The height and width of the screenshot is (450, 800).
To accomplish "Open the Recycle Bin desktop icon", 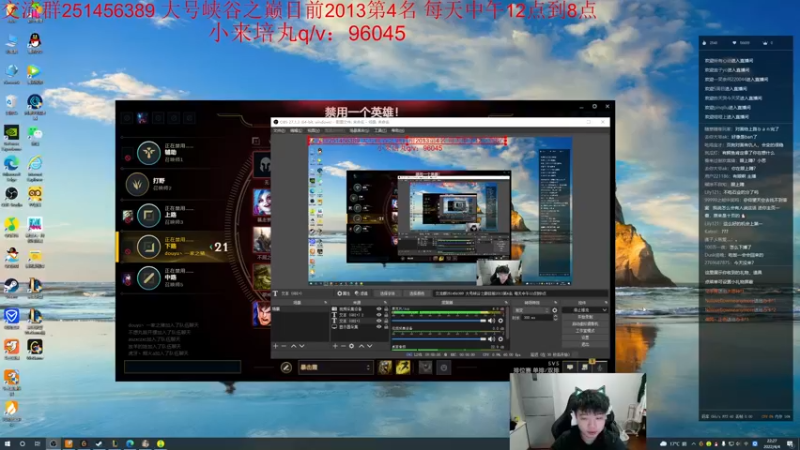I will click(x=11, y=103).
